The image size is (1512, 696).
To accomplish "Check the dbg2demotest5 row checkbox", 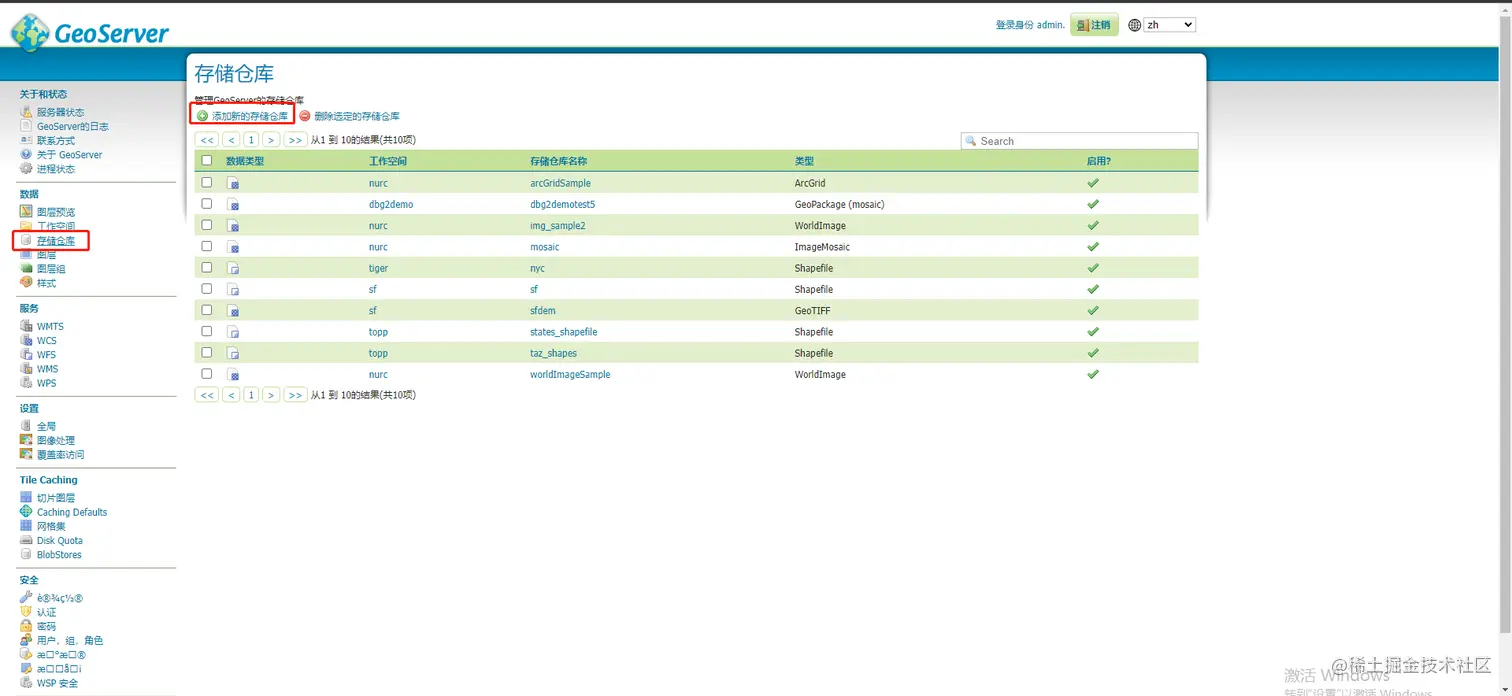I will coord(207,203).
